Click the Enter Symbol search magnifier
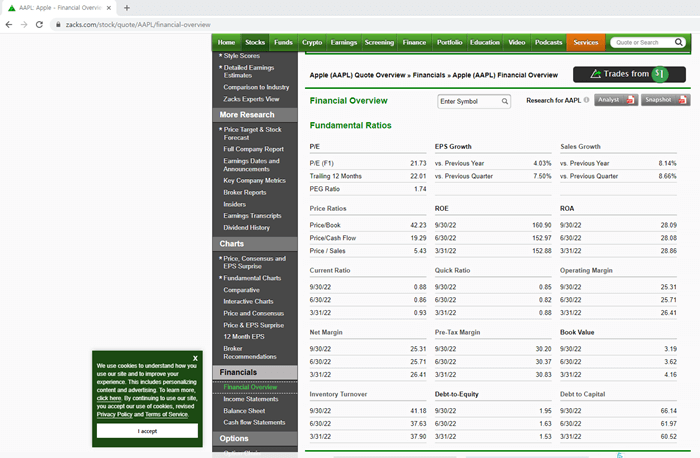Viewport: 700px width, 458px height. click(x=504, y=101)
